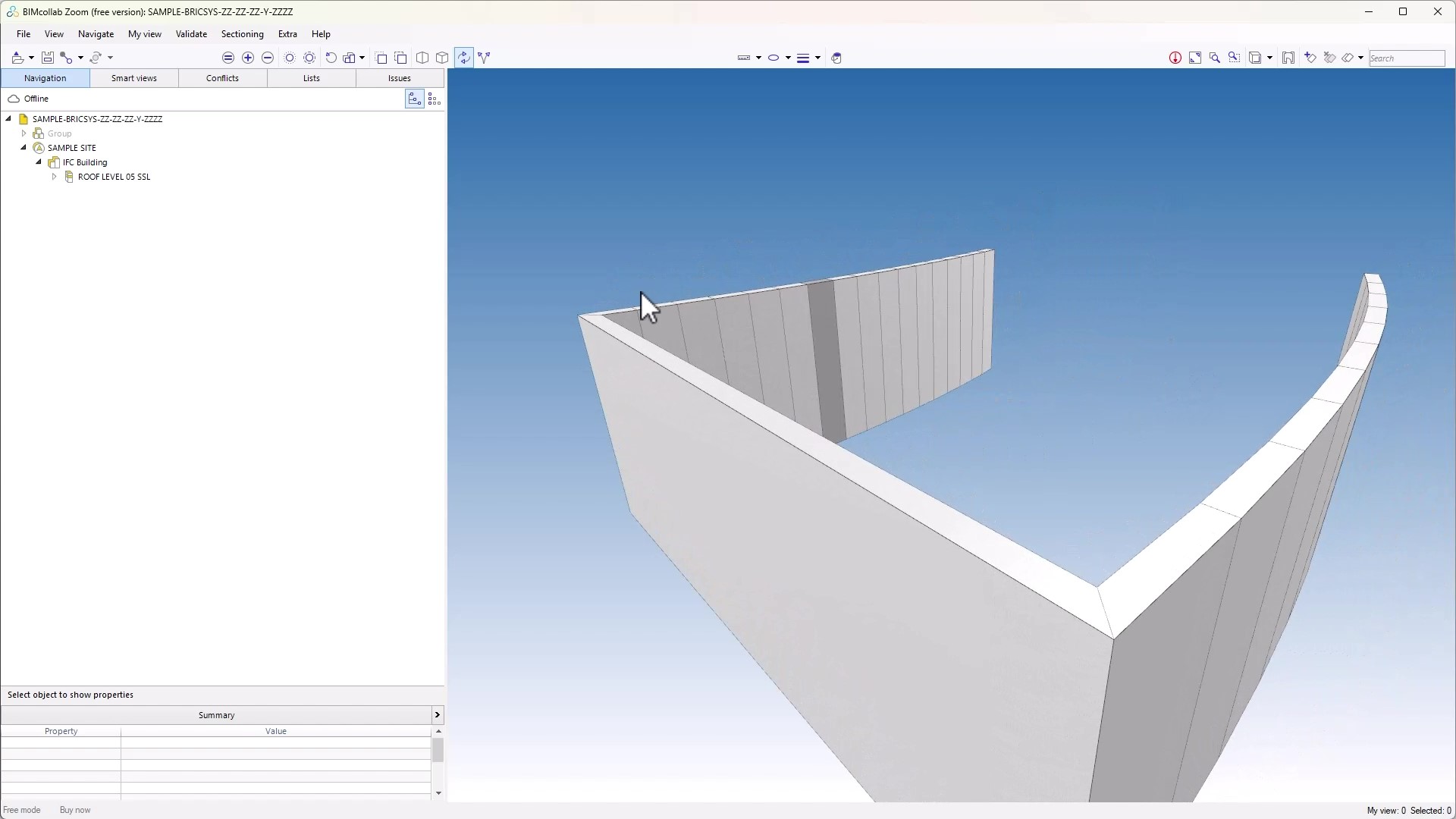
Task: Select the zoom out tool
Action: click(x=268, y=58)
